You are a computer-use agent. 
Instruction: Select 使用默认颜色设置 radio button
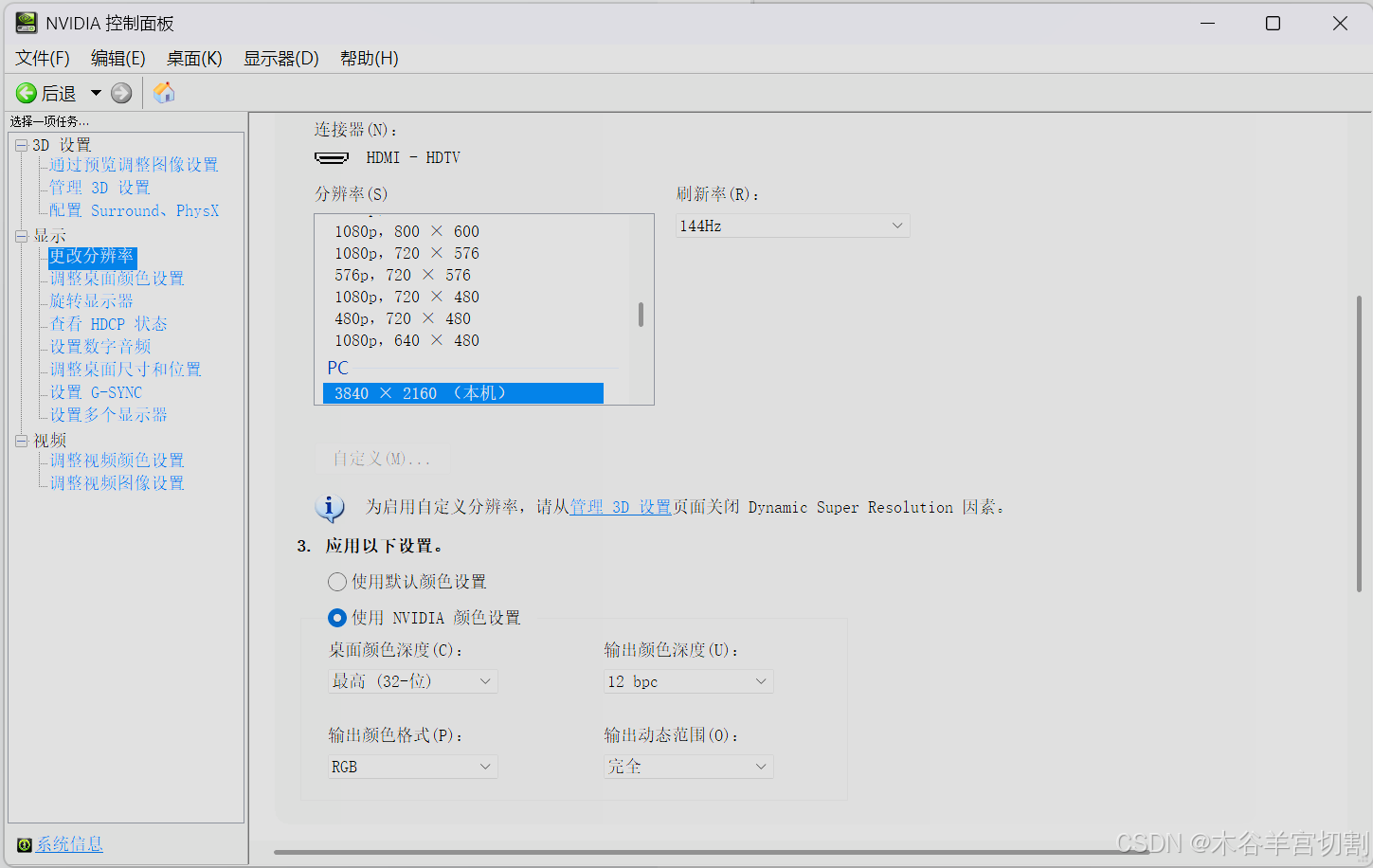[x=337, y=582]
